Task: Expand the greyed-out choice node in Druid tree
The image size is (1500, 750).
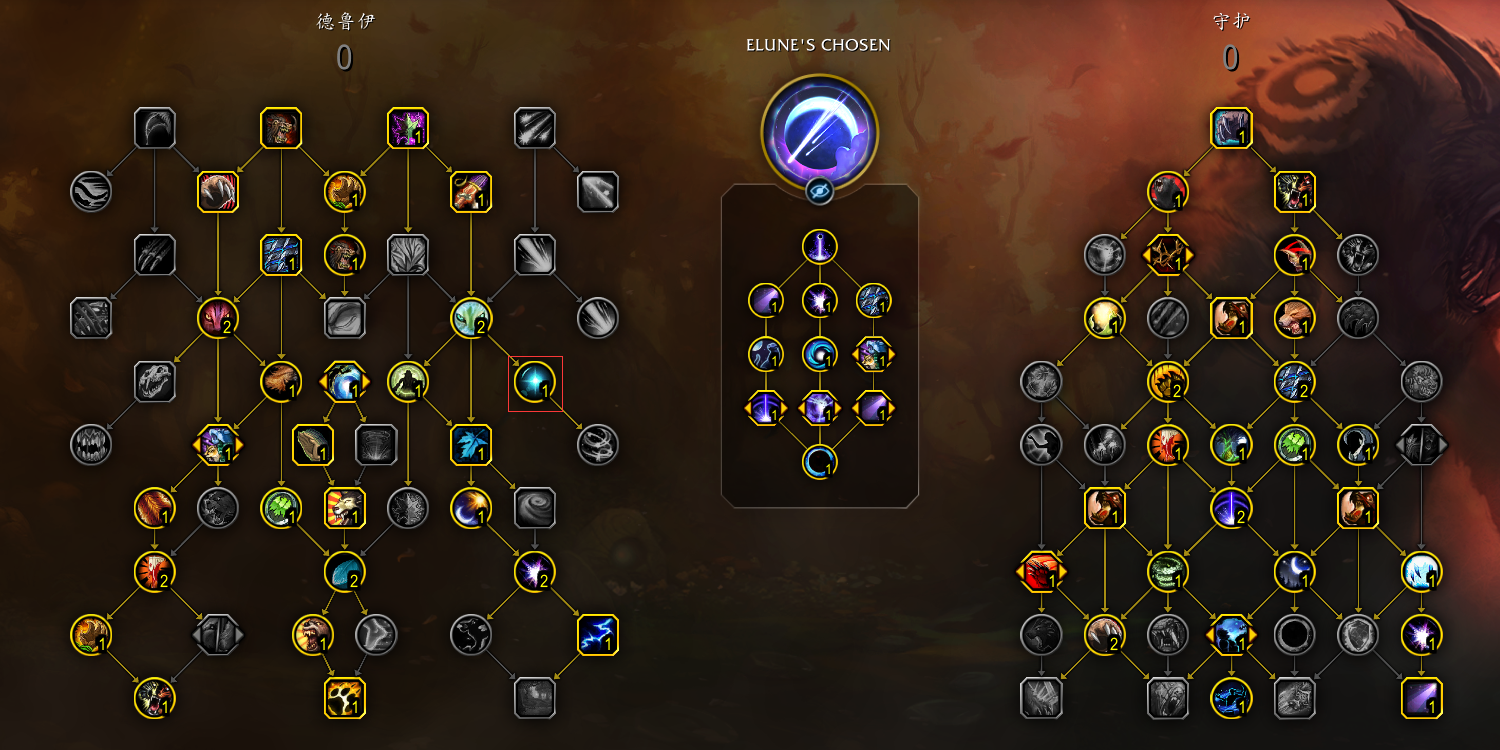Action: (218, 634)
